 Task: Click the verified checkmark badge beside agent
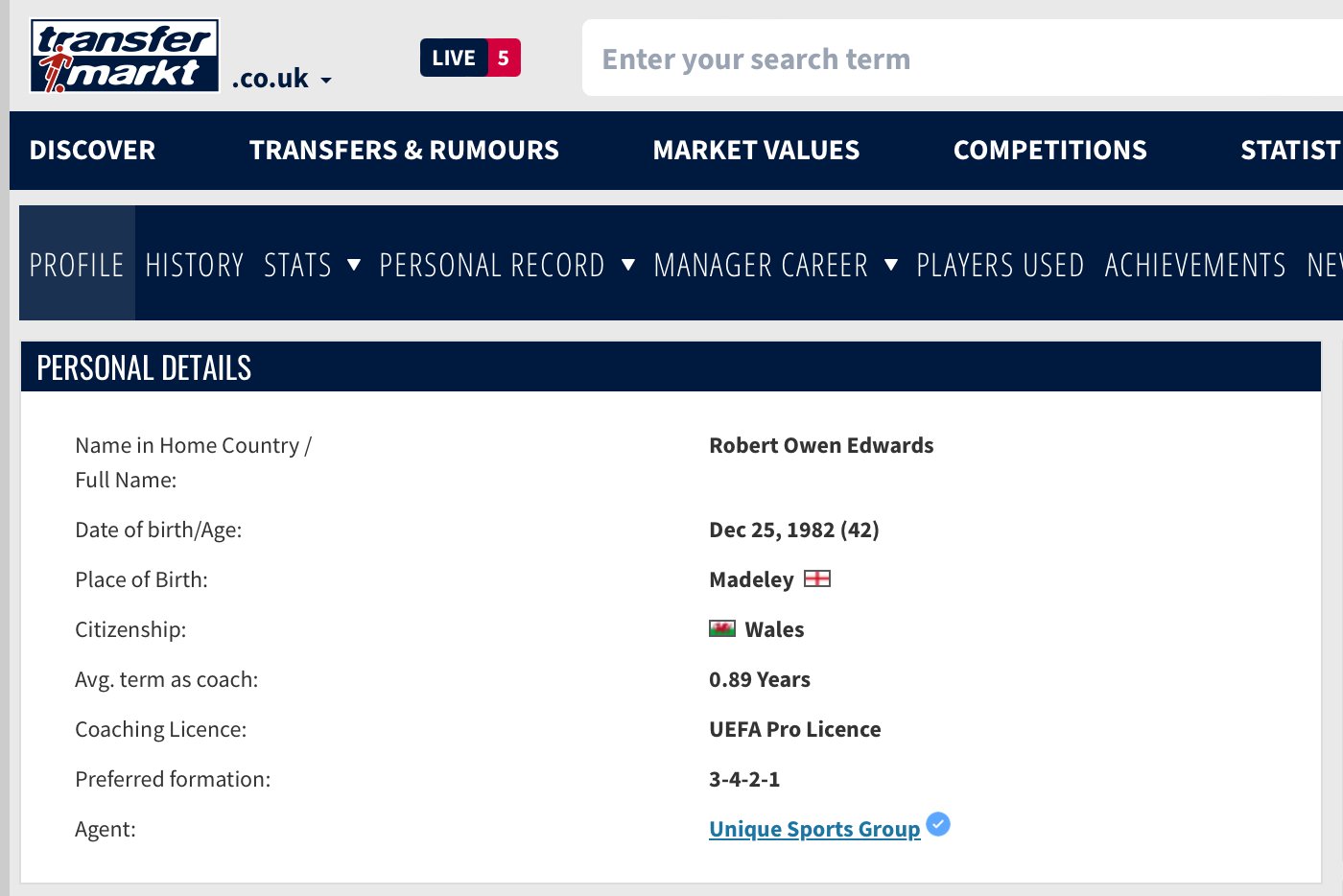click(938, 824)
